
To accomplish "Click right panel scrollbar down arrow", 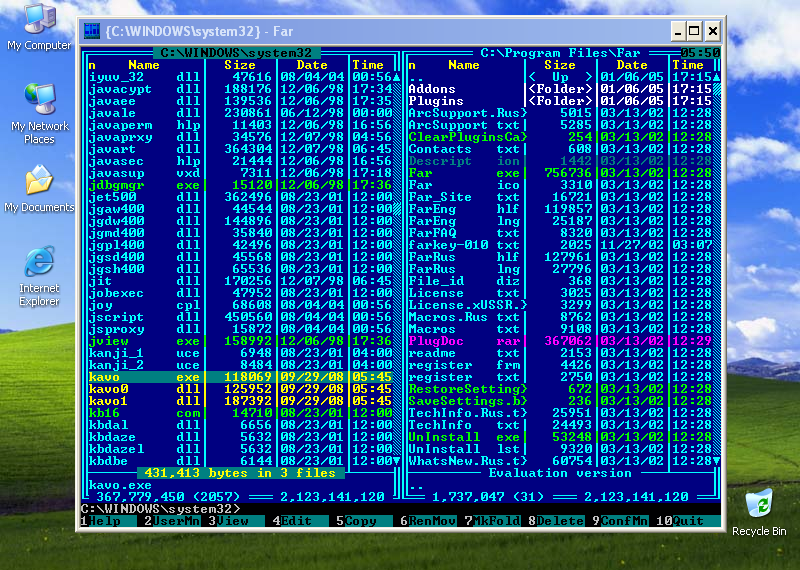I will tap(716, 461).
